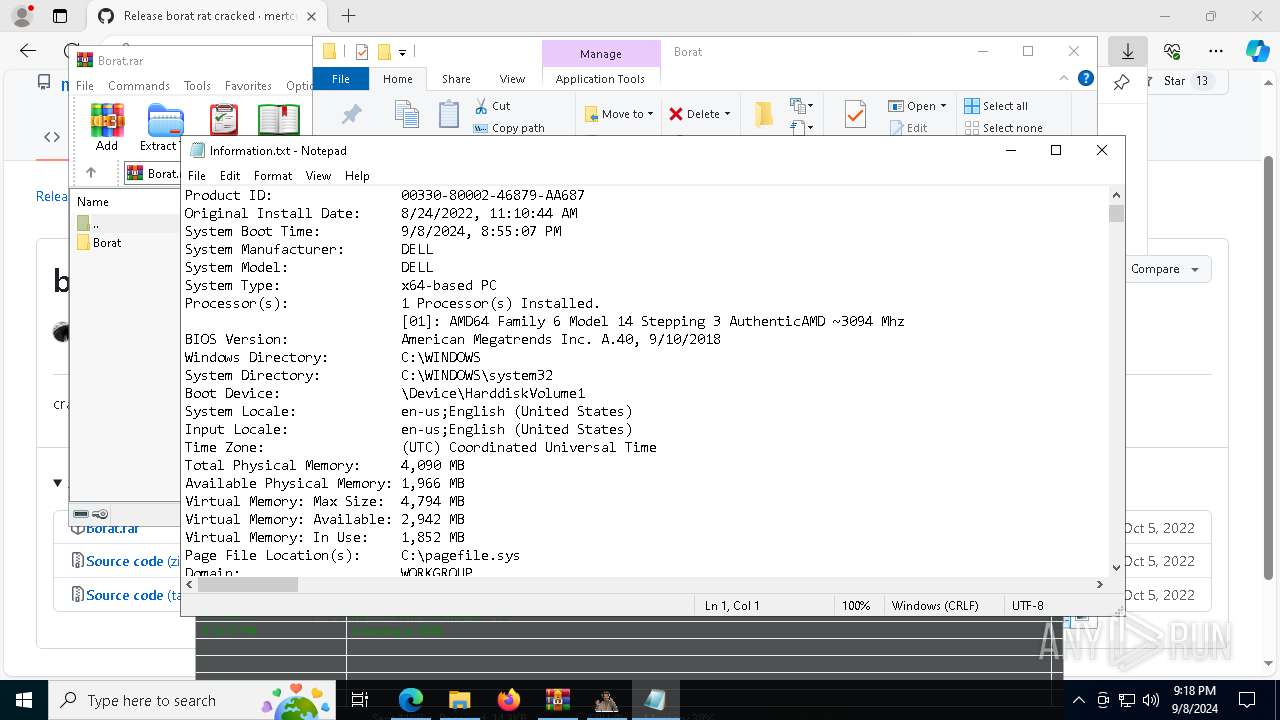Screen dimensions: 1280x720
Task: Switch to Explorer View tab
Action: [x=512, y=79]
